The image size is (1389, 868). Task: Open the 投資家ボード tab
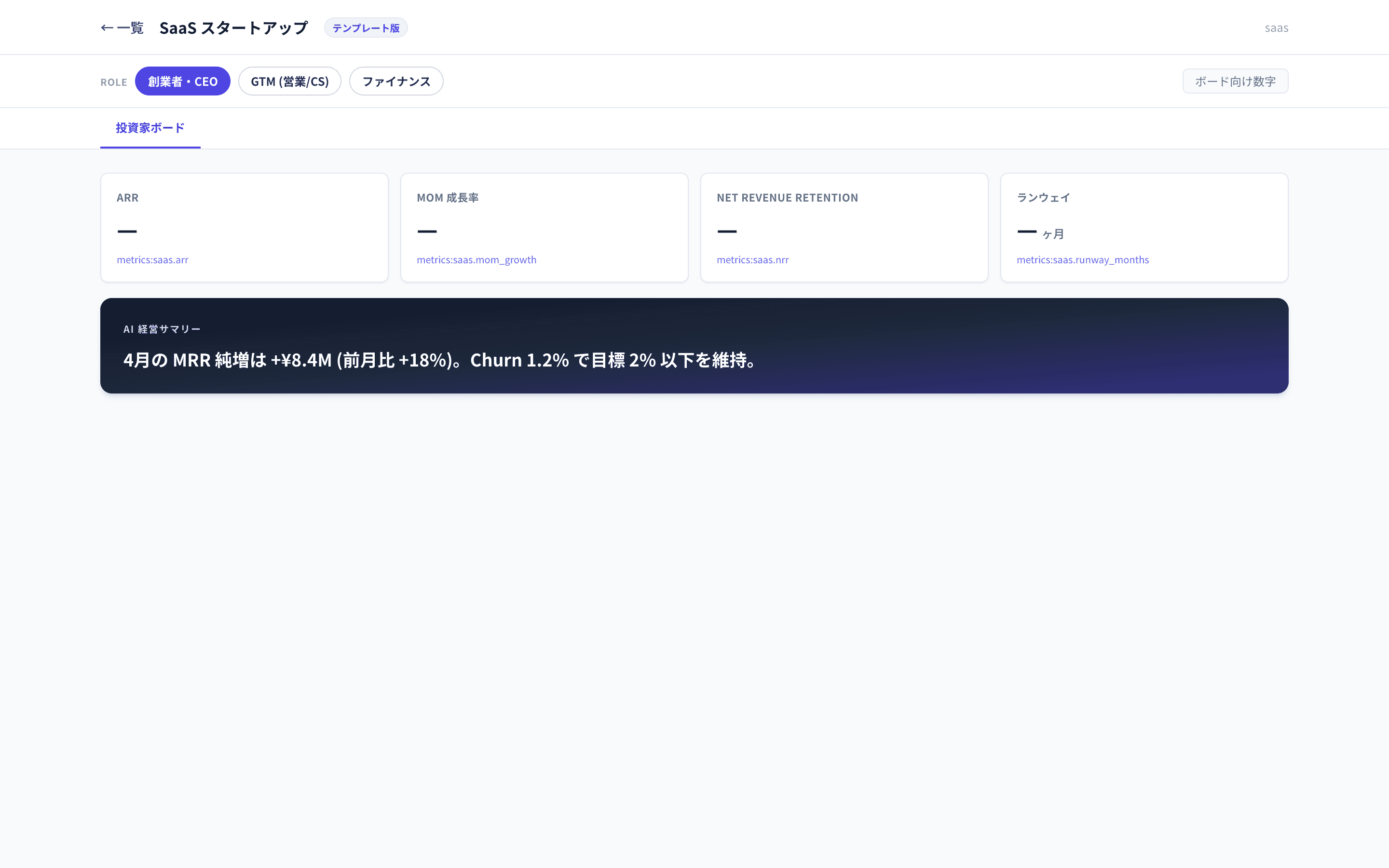(x=150, y=127)
